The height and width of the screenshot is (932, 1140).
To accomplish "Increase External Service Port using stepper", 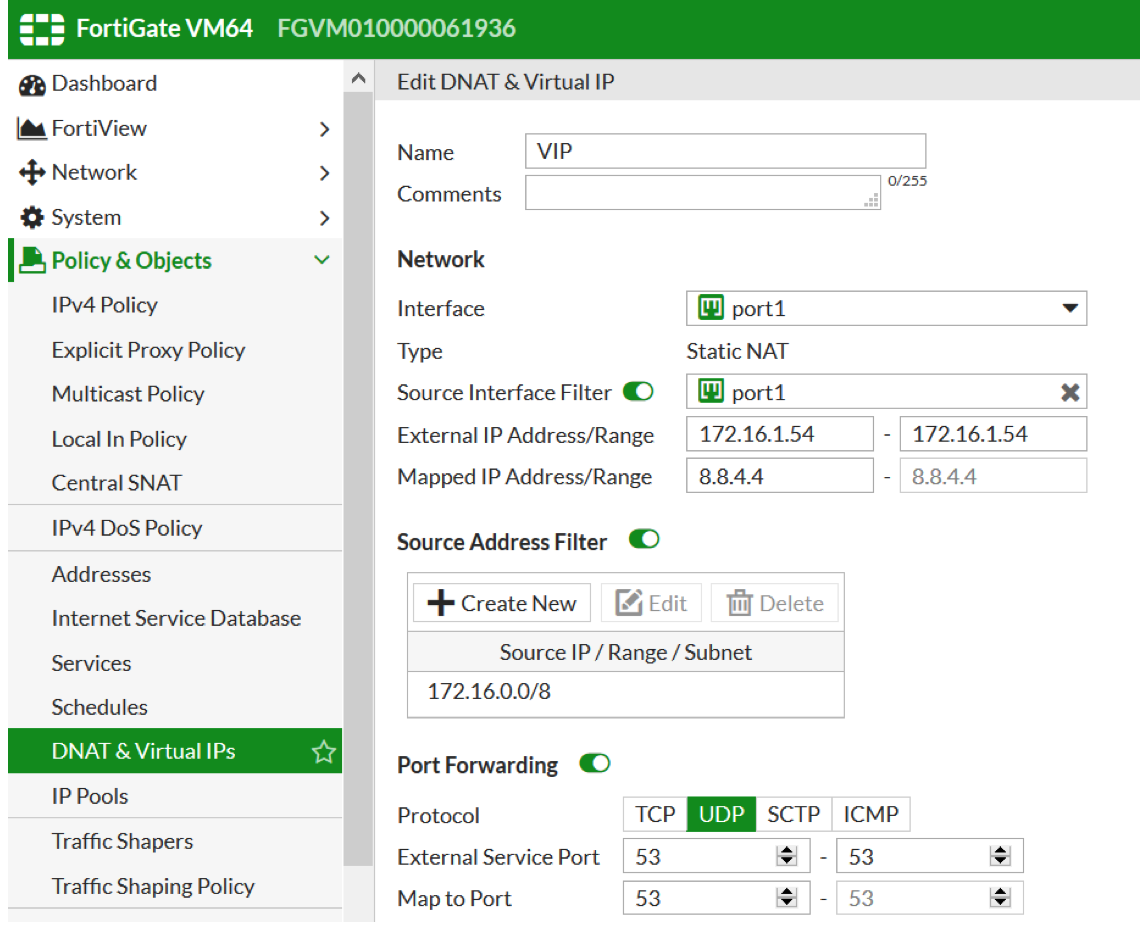I will pos(788,851).
